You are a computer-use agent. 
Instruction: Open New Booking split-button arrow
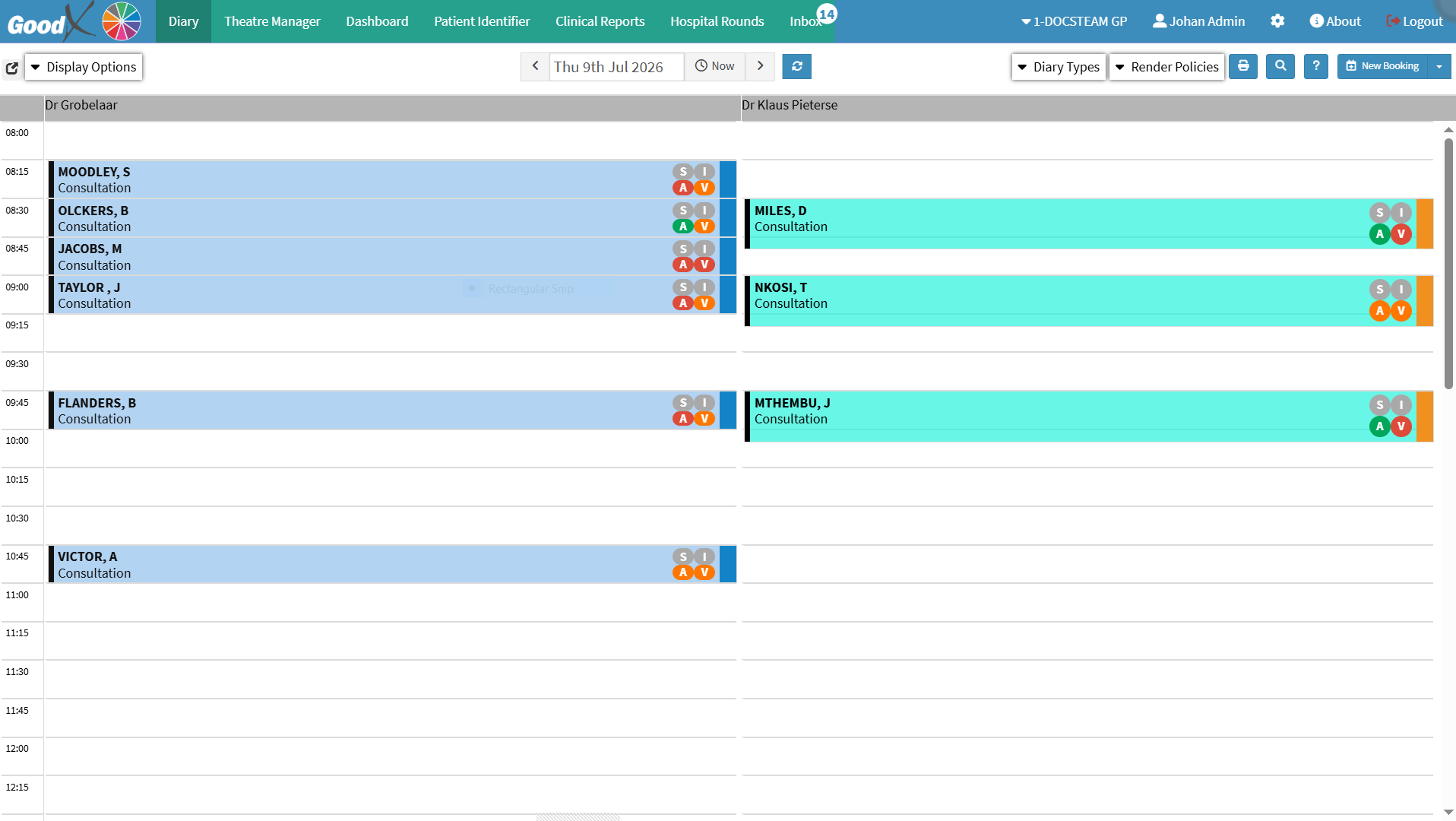[1439, 66]
